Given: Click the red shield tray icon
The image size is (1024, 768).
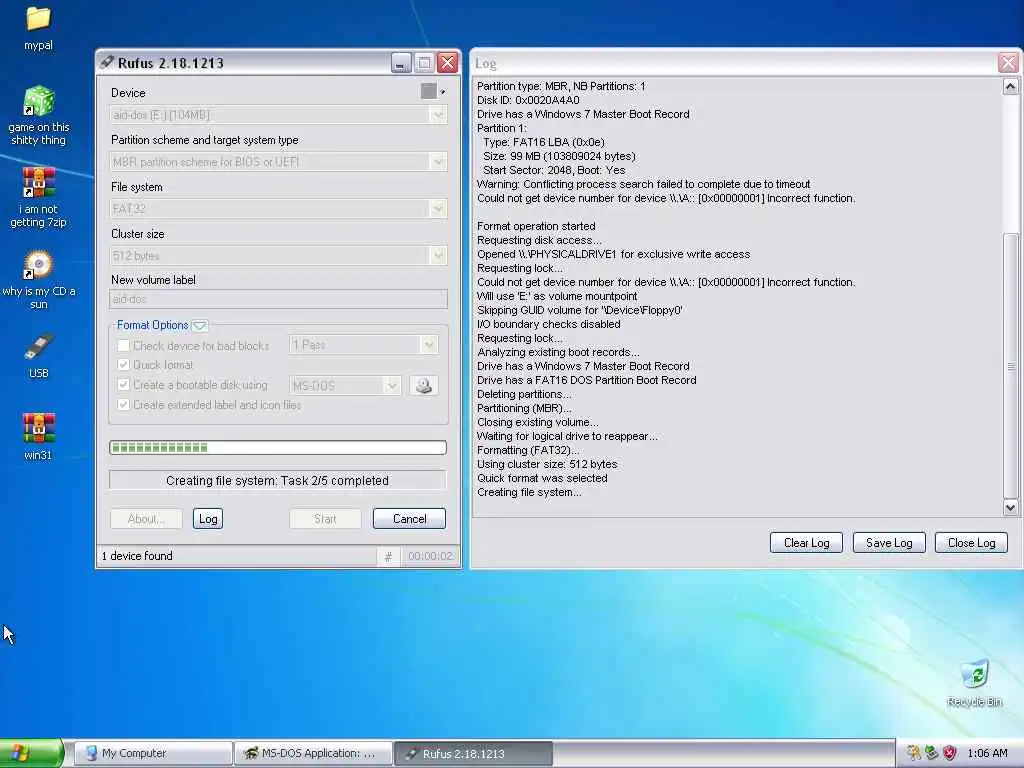Looking at the screenshot, I should coord(950,753).
